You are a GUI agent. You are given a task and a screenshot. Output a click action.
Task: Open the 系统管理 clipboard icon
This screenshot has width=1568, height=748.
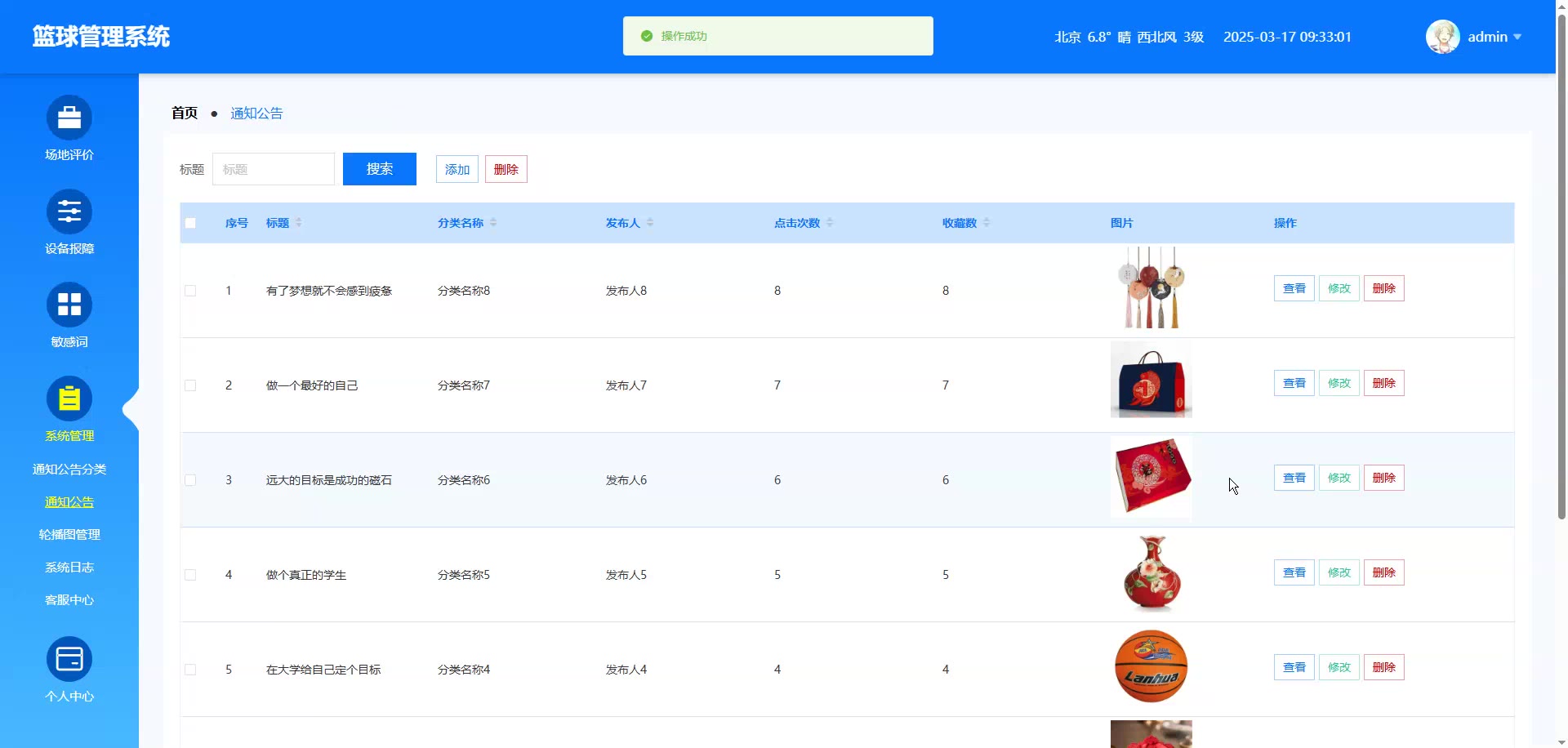click(69, 398)
